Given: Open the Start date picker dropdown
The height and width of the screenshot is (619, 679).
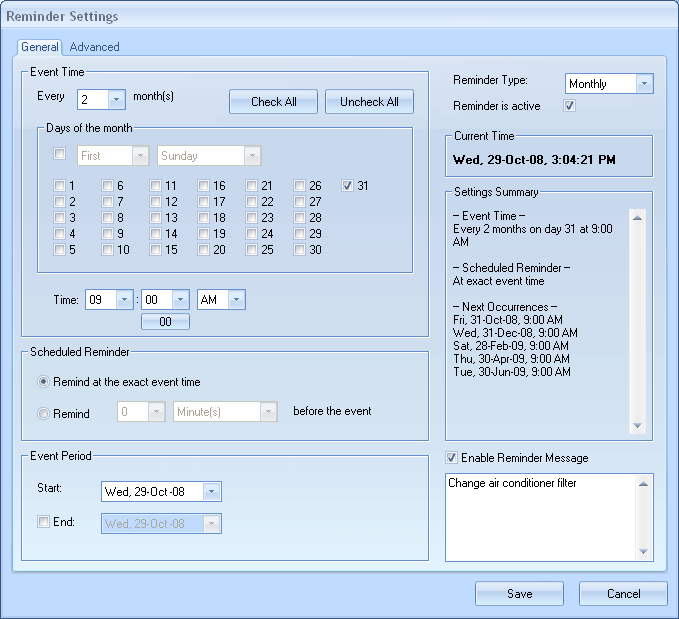Looking at the screenshot, I should (x=210, y=491).
